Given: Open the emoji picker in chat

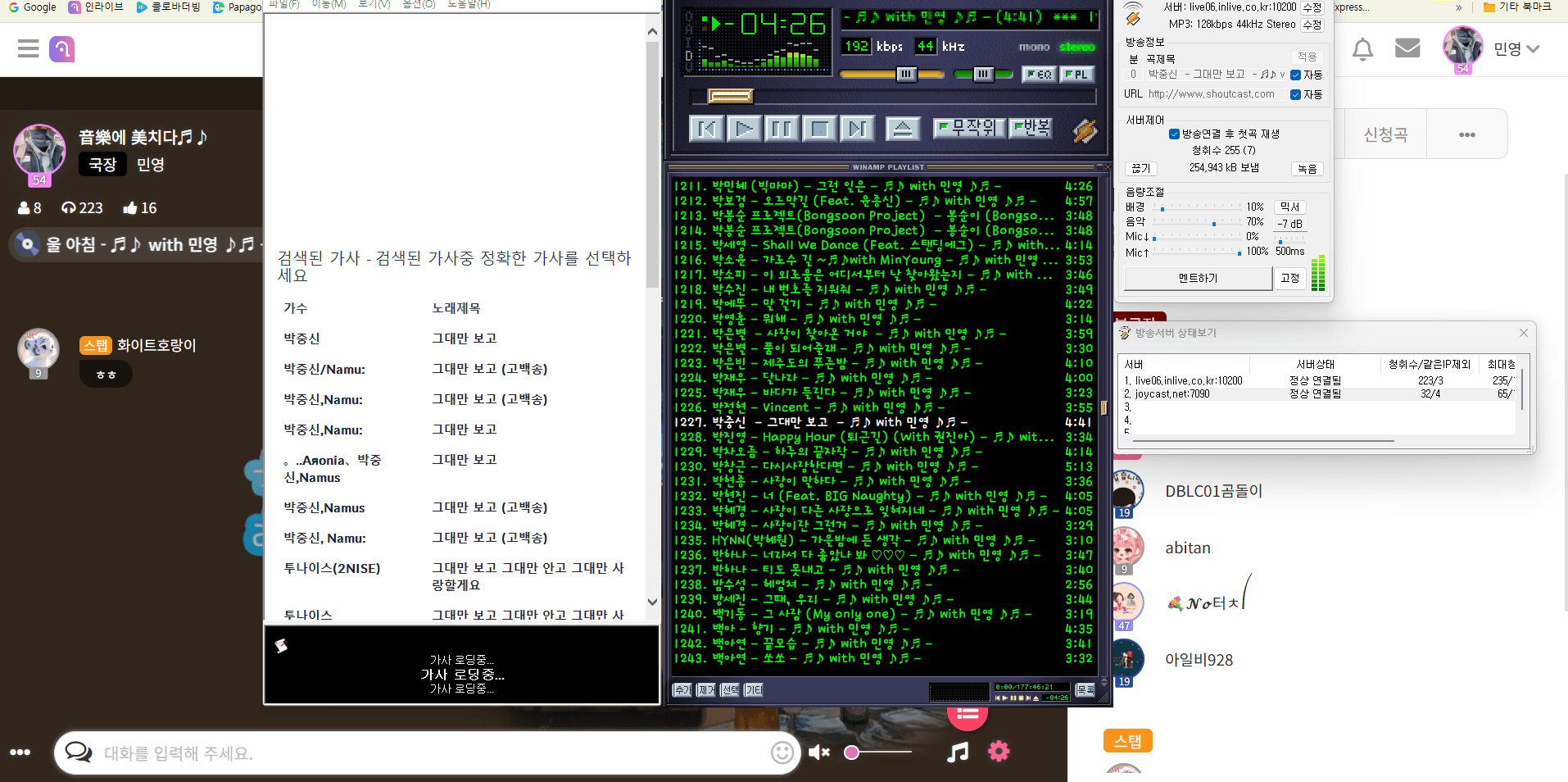Looking at the screenshot, I should (782, 752).
